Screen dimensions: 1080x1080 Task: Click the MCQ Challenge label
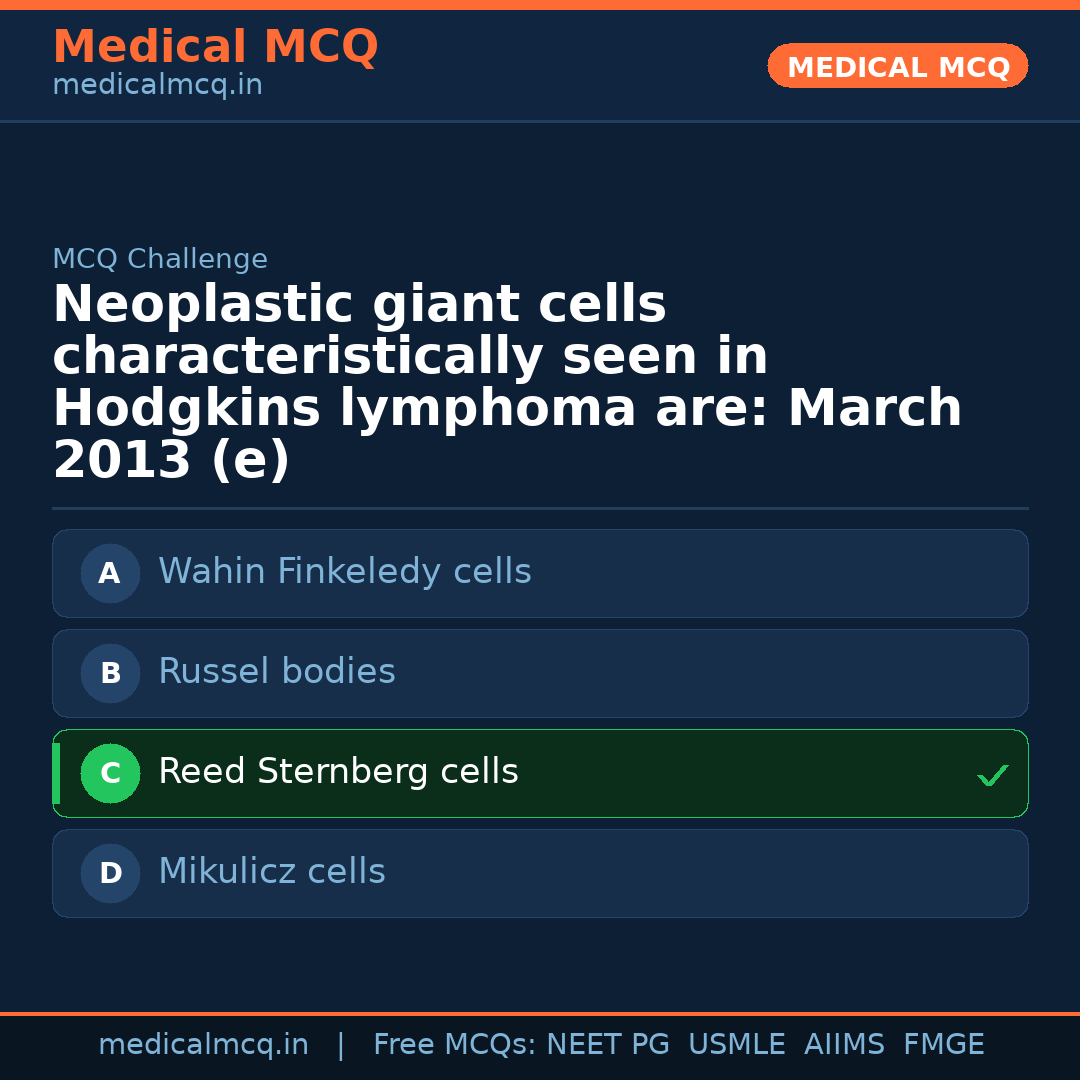point(160,260)
